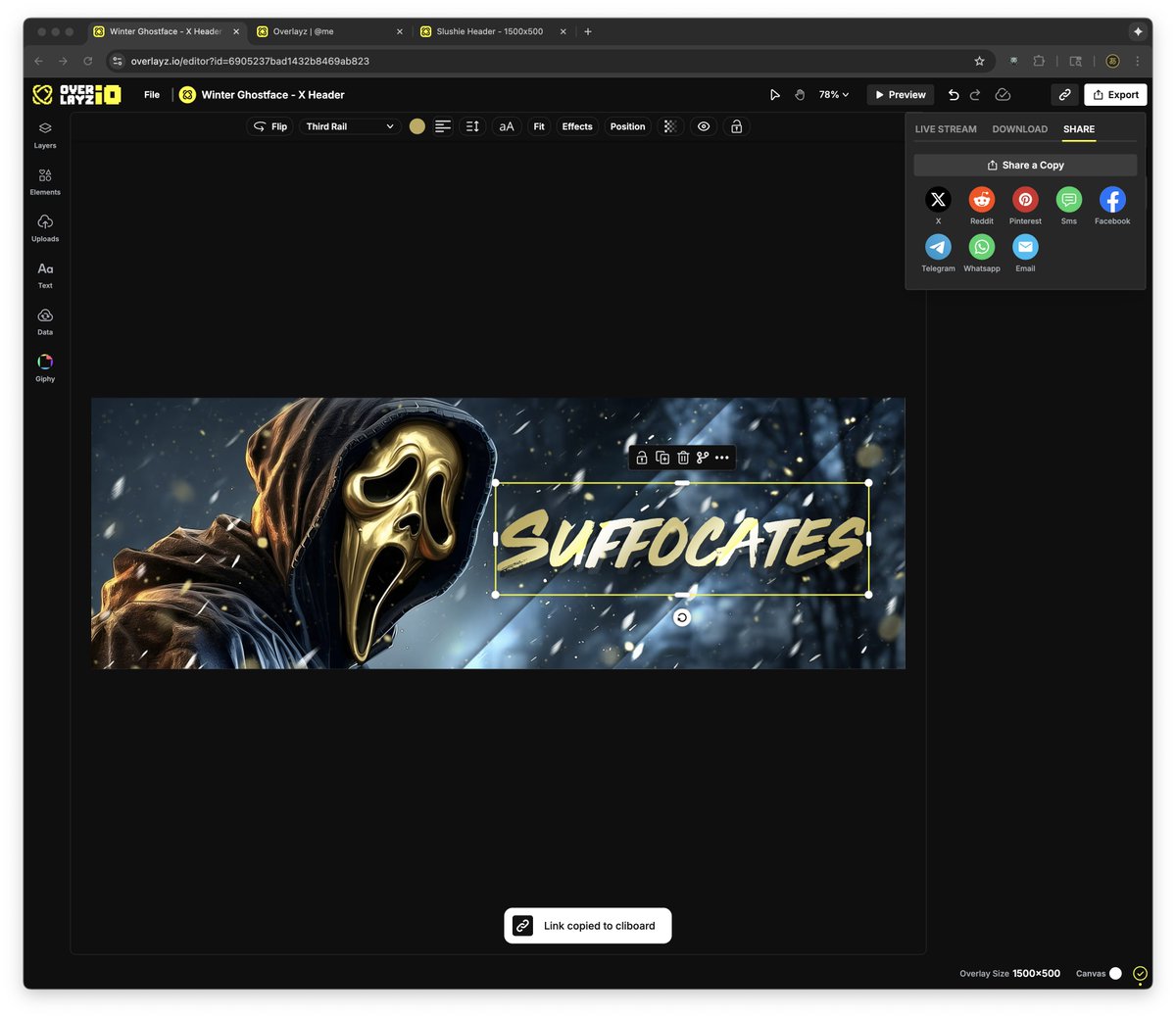Delete the selected text element
The image size is (1176, 1018).
coord(683,458)
